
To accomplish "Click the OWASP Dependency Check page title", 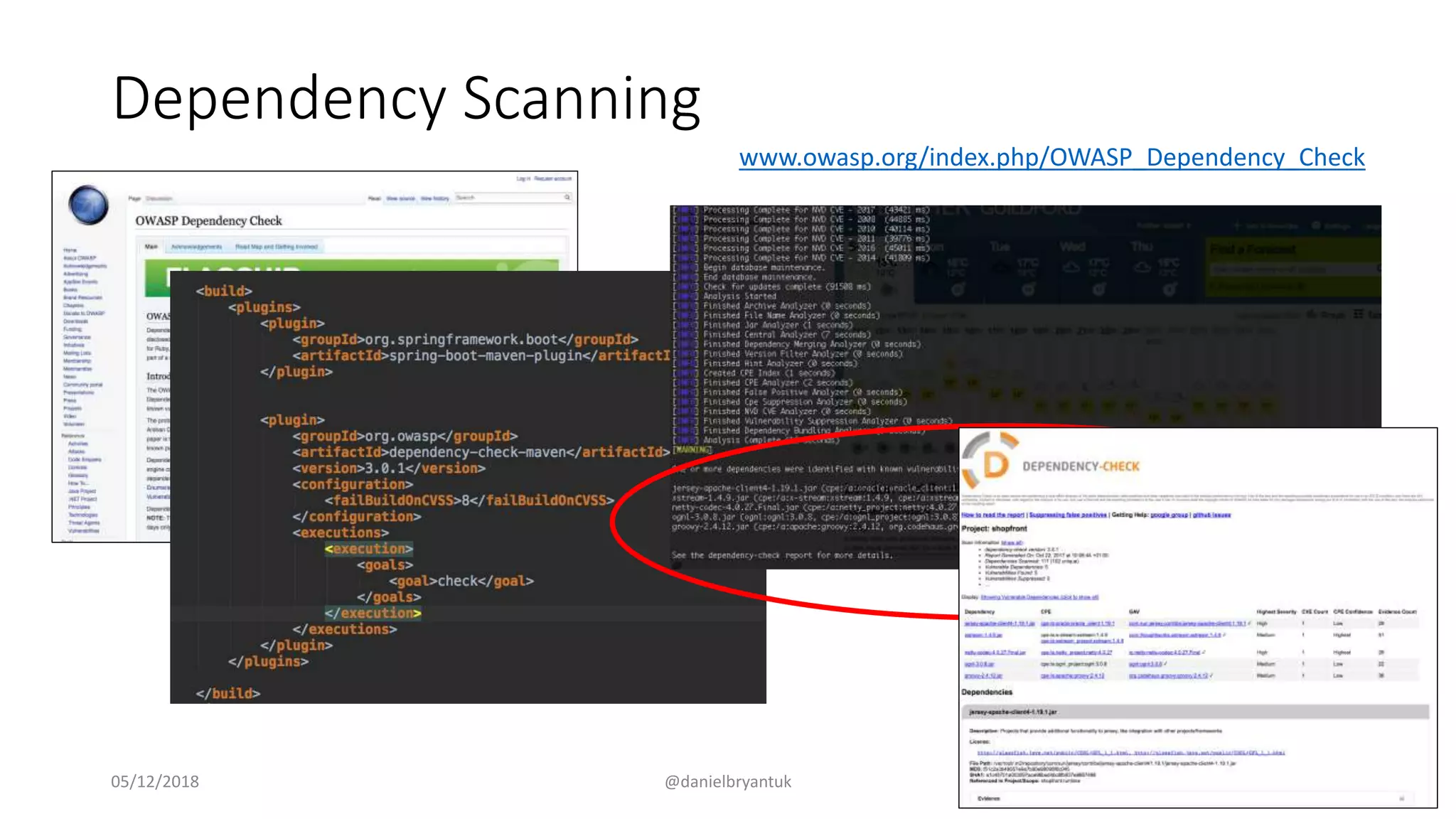I will coord(208,221).
